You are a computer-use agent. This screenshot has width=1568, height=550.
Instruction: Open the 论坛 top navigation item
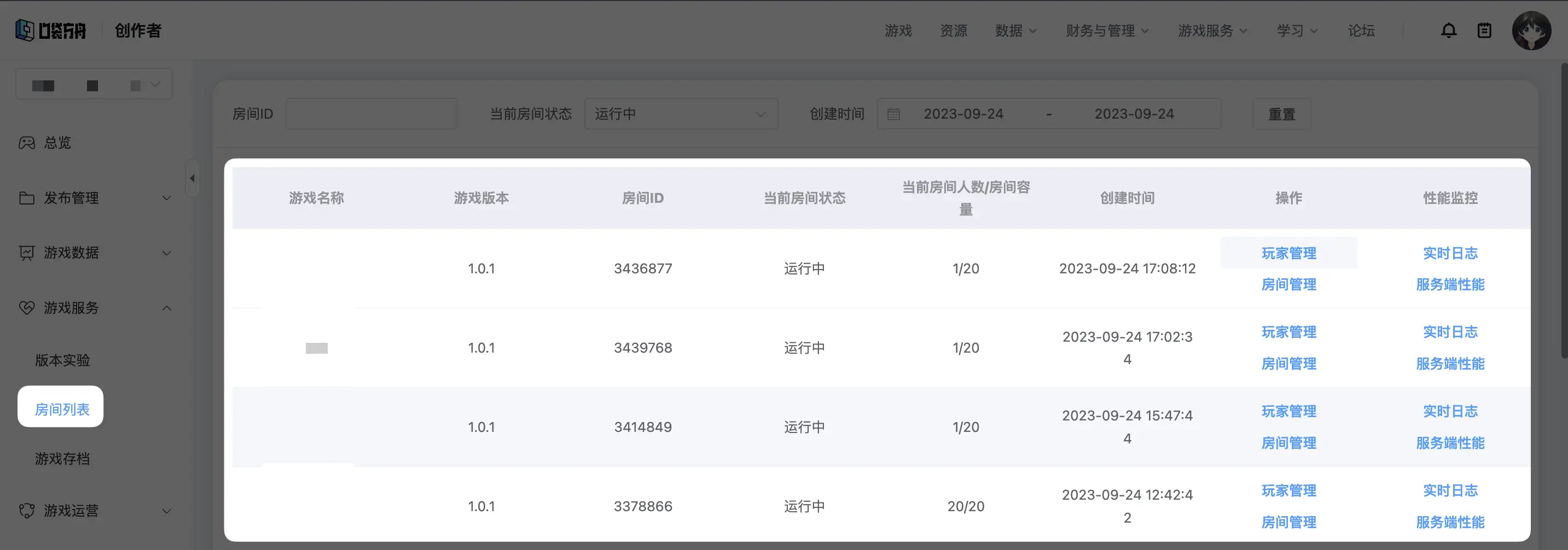1361,31
